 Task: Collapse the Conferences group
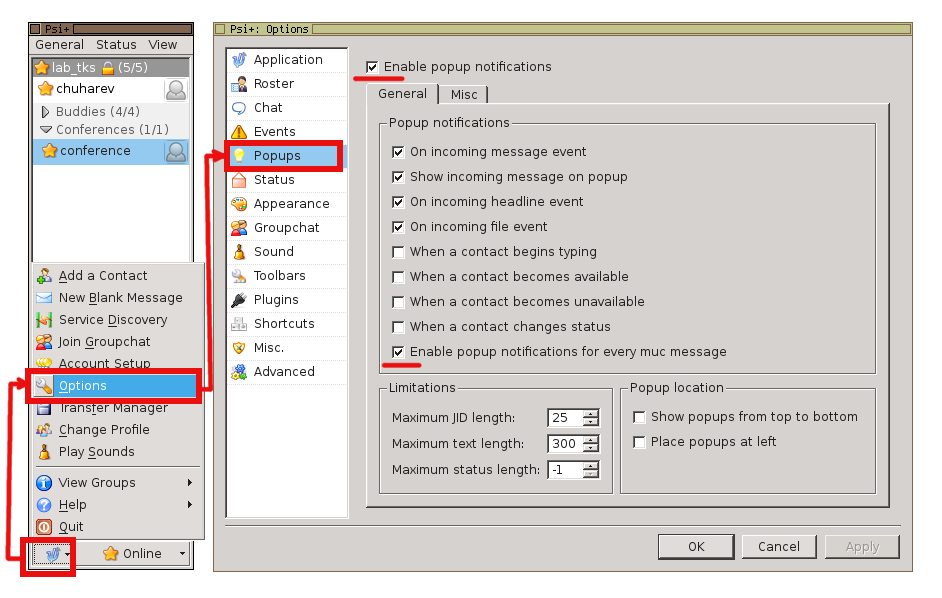coord(46,130)
